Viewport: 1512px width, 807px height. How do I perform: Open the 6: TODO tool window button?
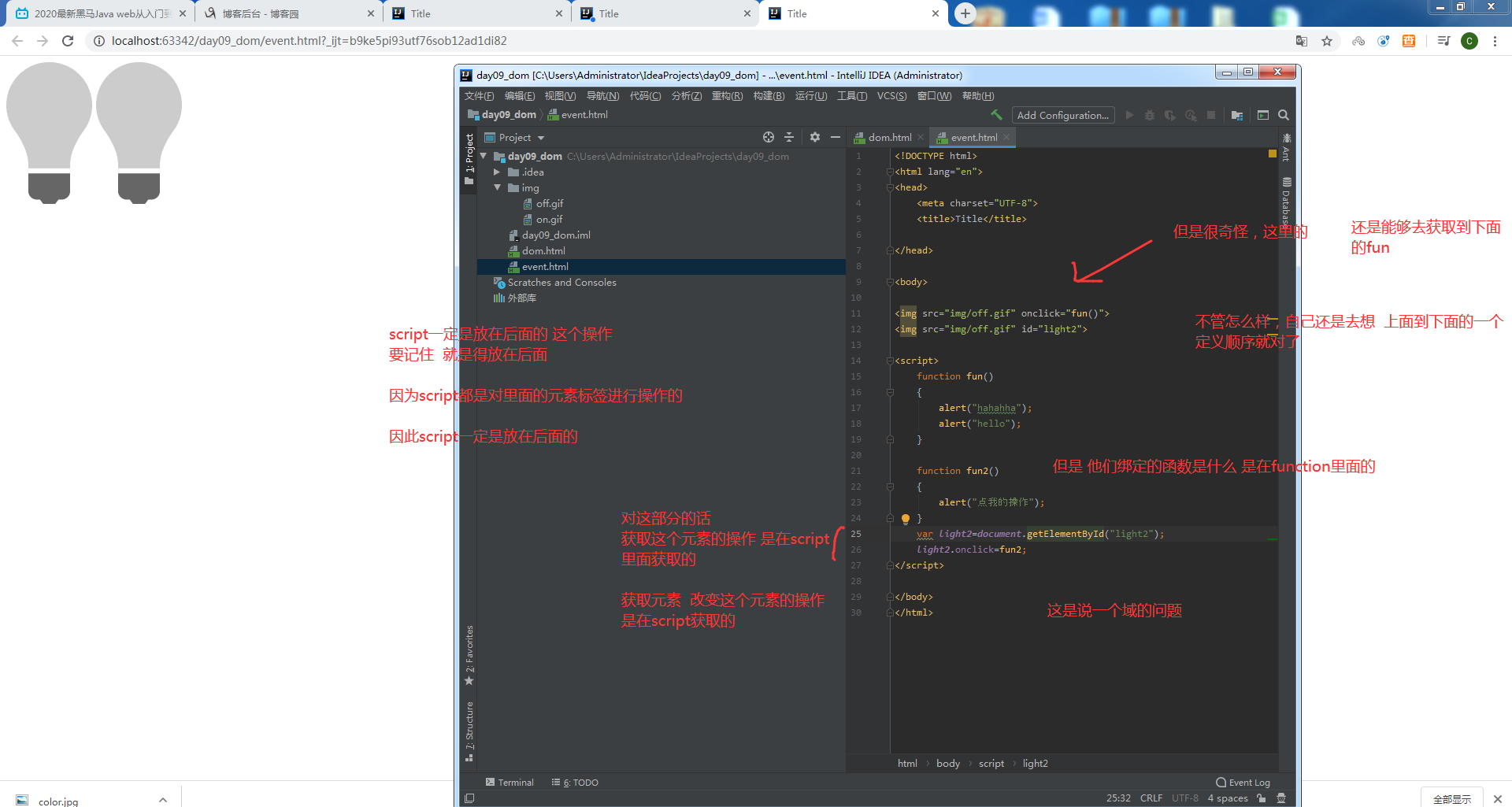point(575,783)
